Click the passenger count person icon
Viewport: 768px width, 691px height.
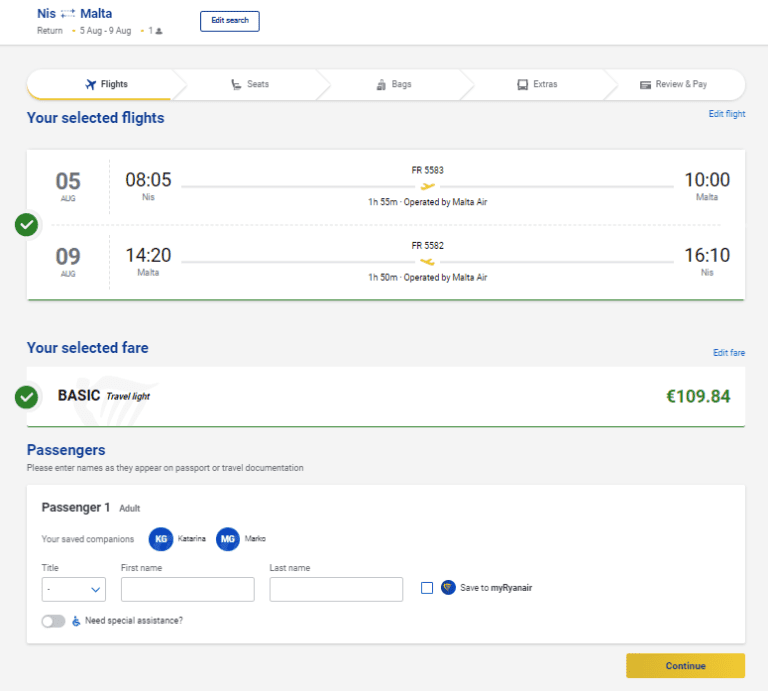point(159,31)
